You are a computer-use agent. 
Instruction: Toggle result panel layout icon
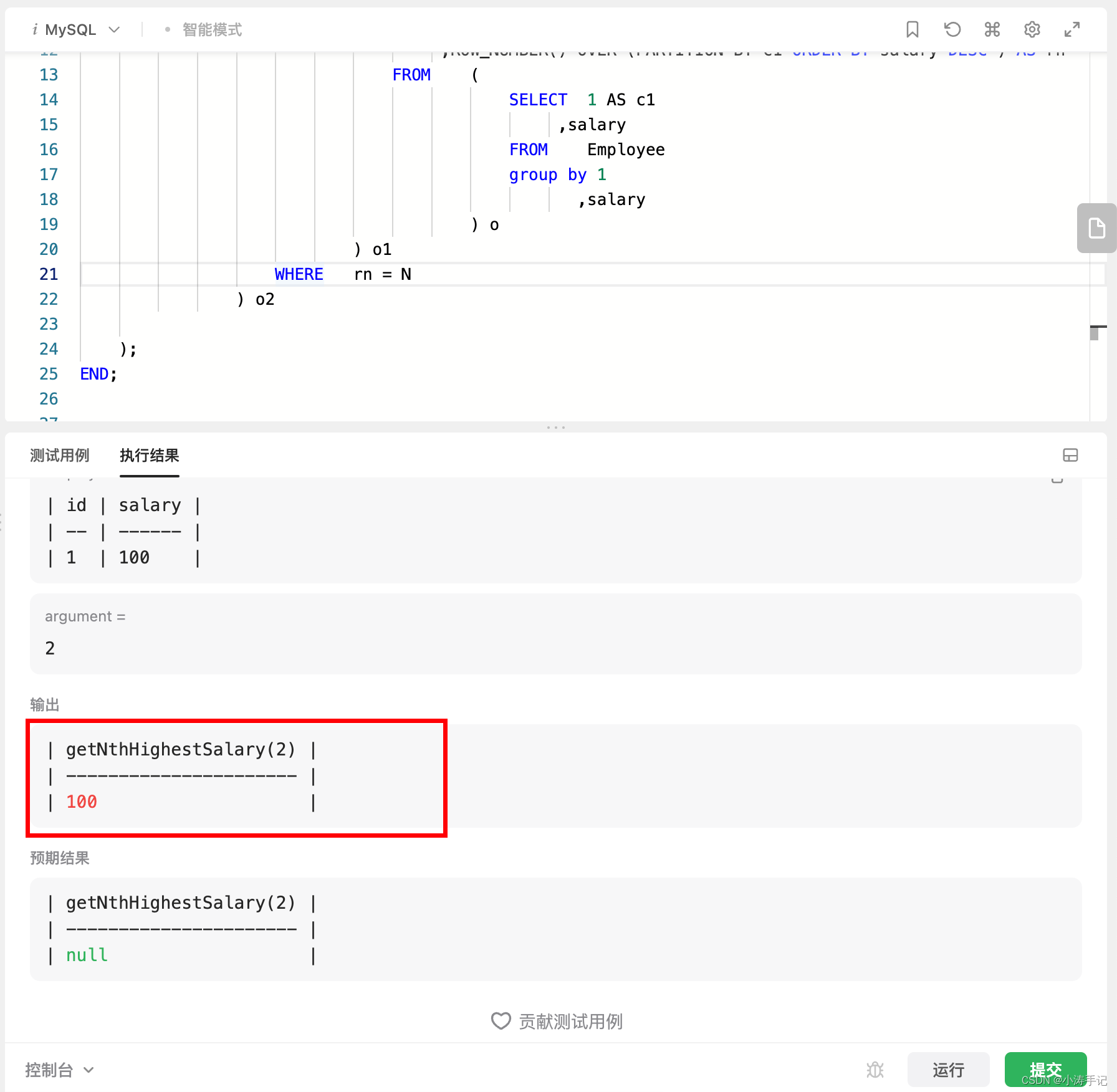click(x=1070, y=455)
